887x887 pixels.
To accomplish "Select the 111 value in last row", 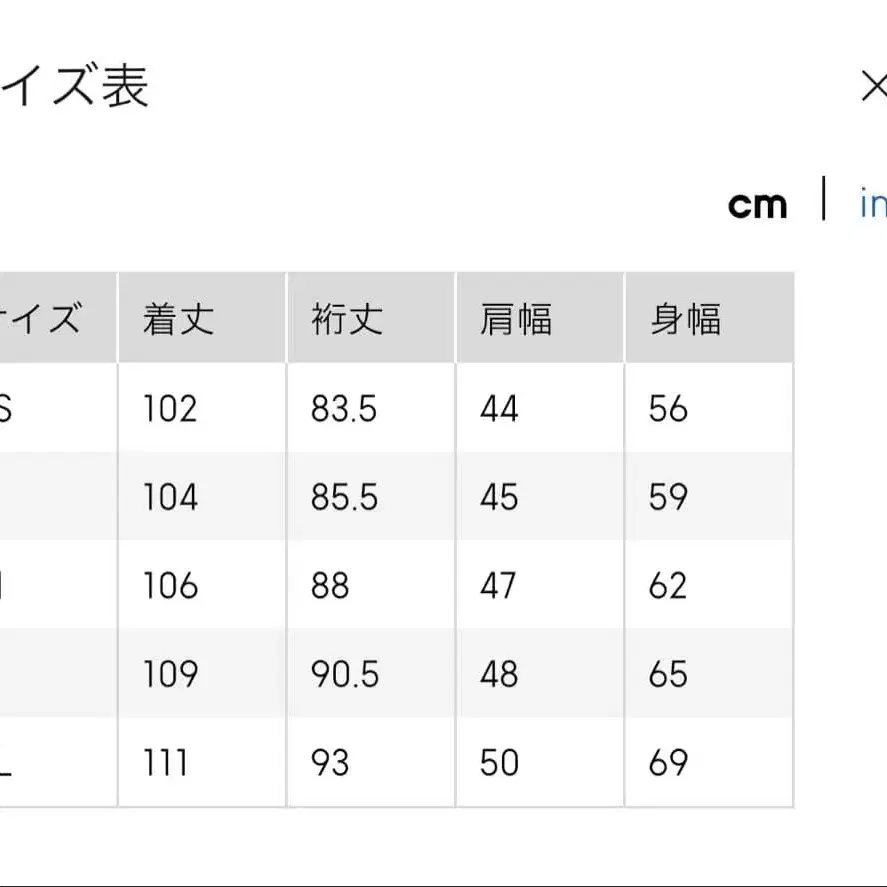I will click(x=166, y=763).
